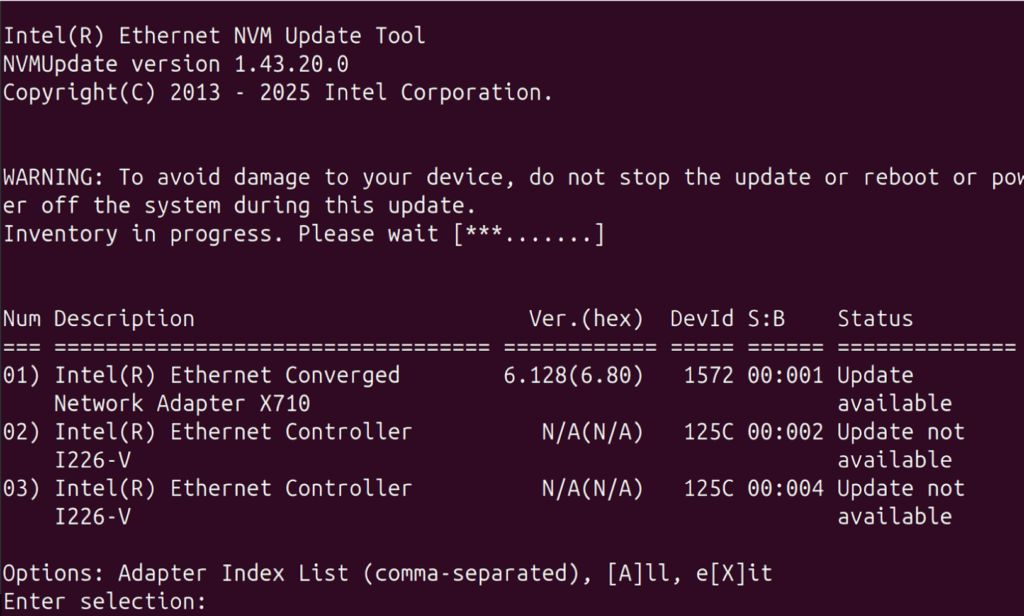Click the Ver.(hex) column header
Screen dimensions: 1024x616
point(586,319)
